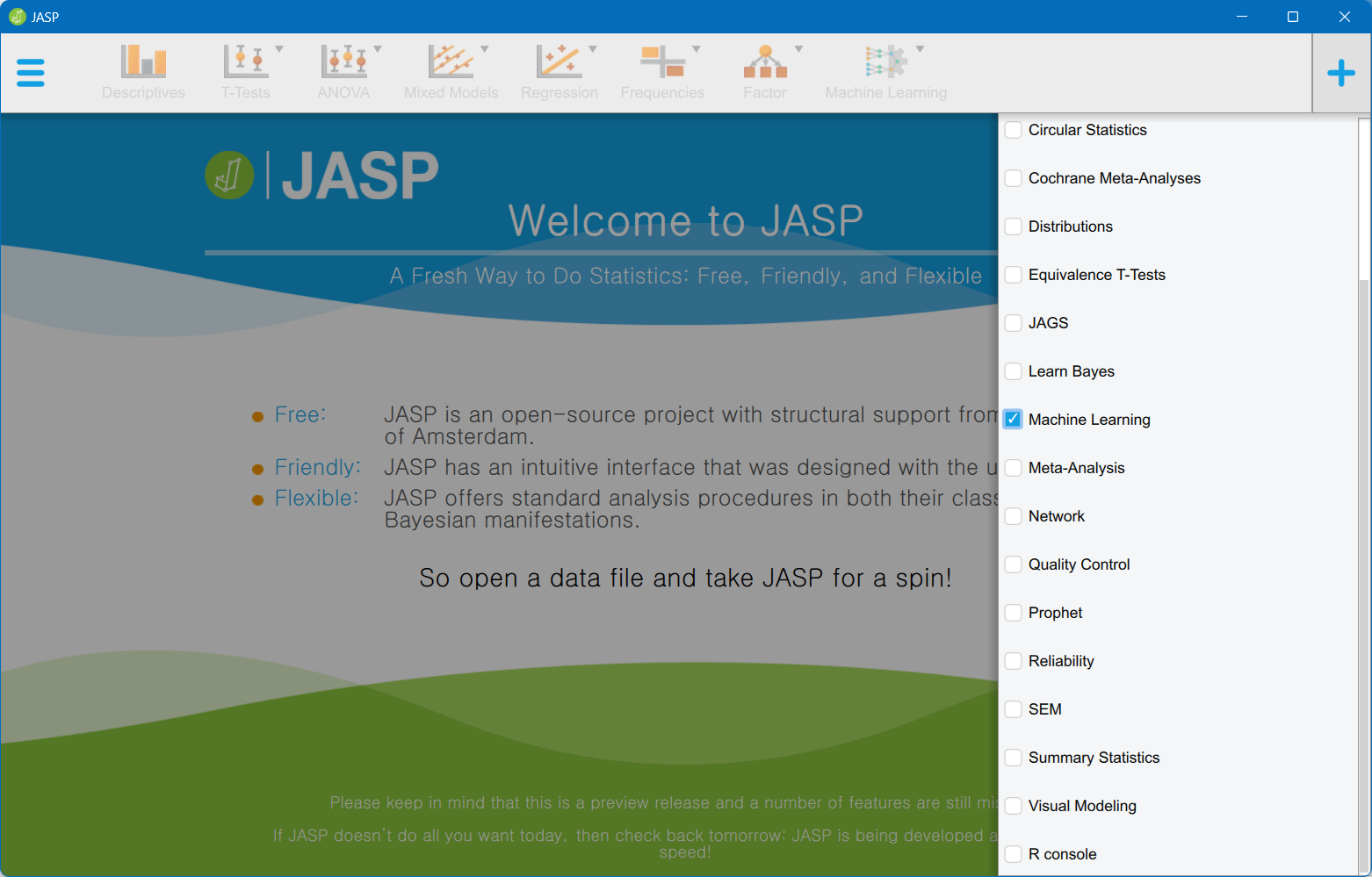Open the Regression module icon
1372x877 pixels.
click(559, 61)
